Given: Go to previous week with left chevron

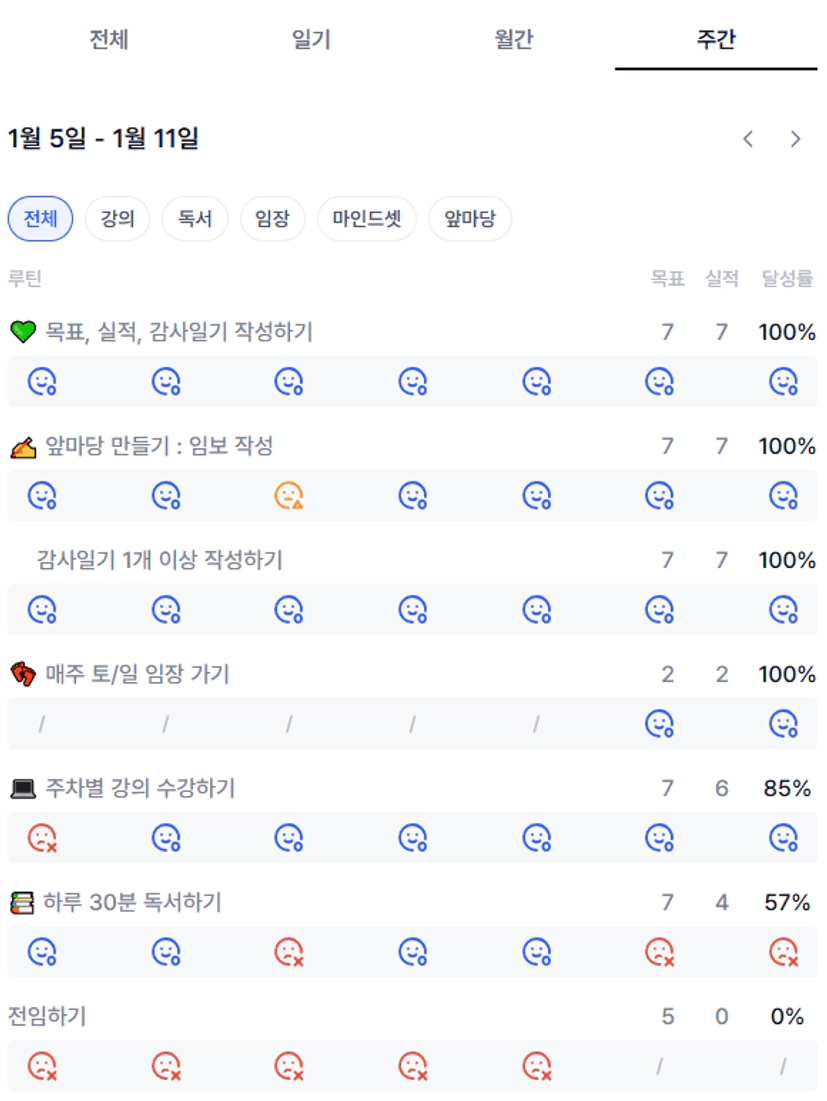Looking at the screenshot, I should click(748, 139).
